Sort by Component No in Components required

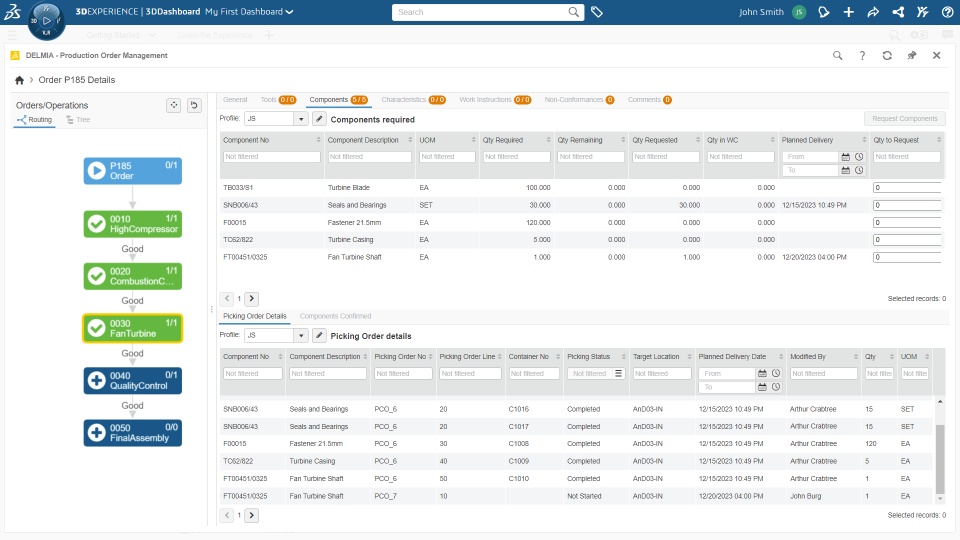[318, 140]
